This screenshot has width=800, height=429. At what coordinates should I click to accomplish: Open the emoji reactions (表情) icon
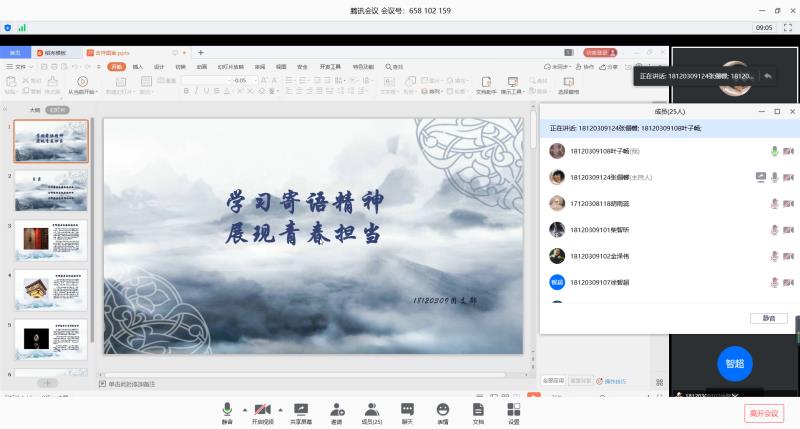tap(442, 410)
